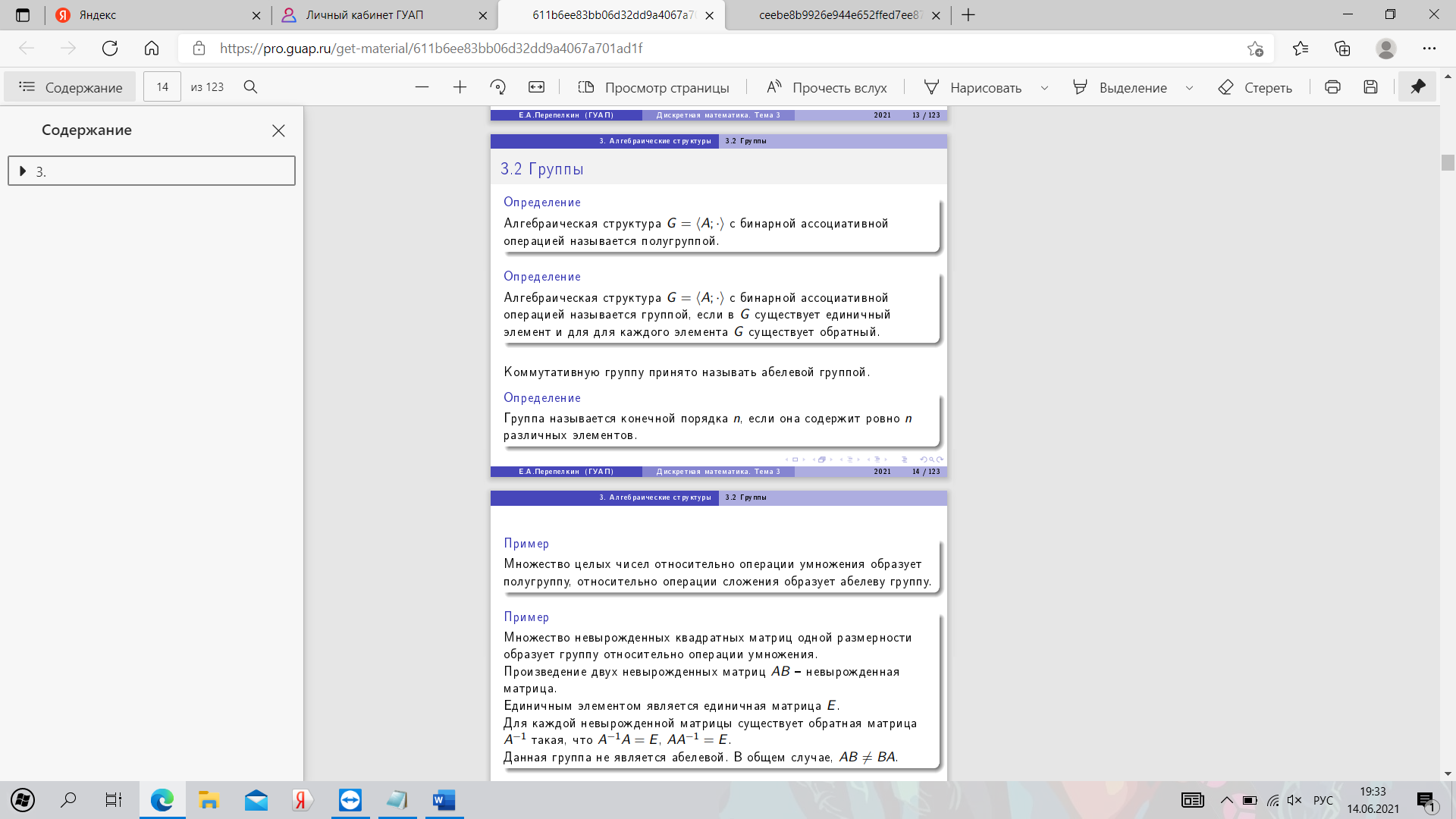Screen dimensions: 1456x819
Task: Open Microsoft Edge from taskbar
Action: pos(162,800)
